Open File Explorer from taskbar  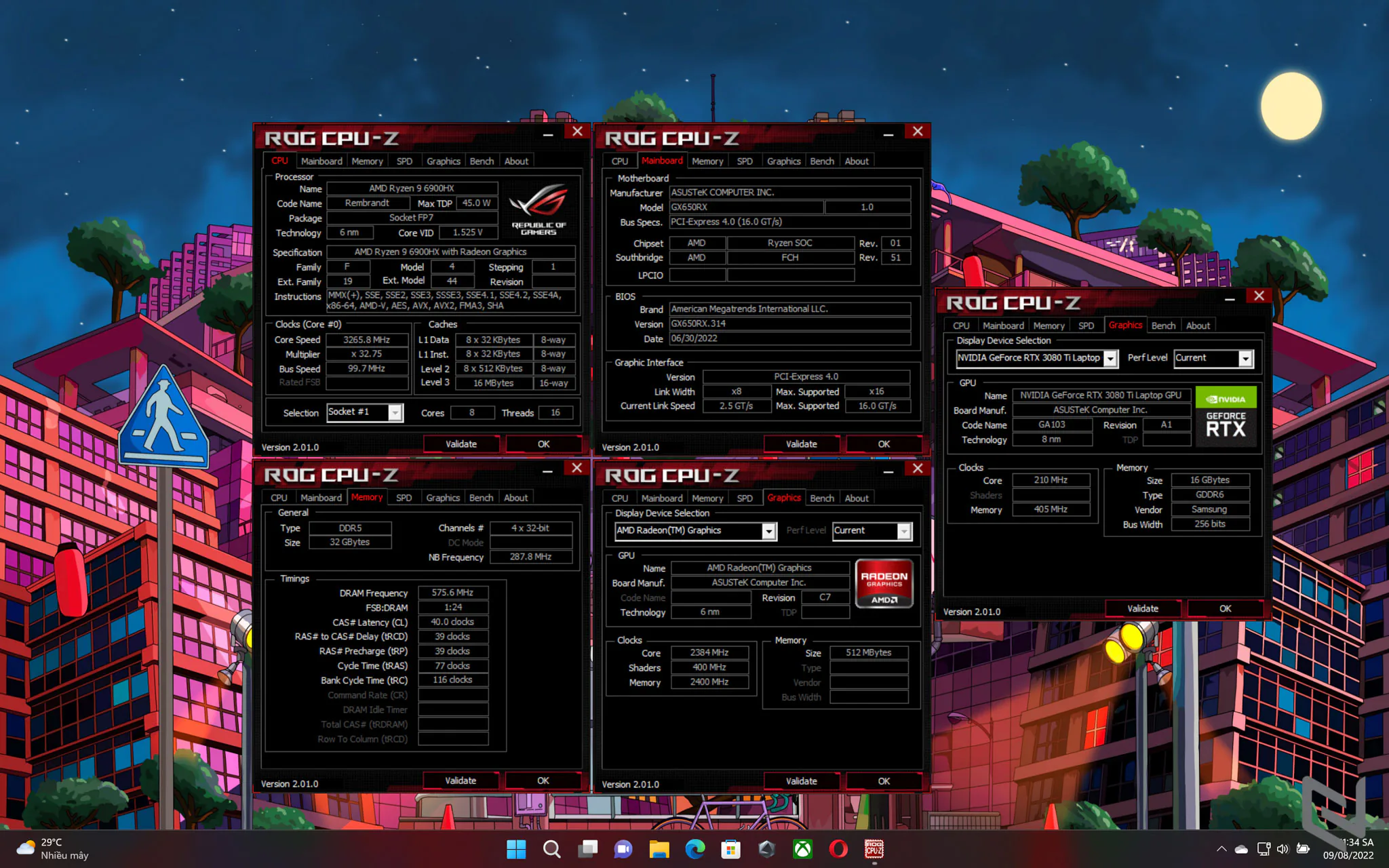pos(659,848)
